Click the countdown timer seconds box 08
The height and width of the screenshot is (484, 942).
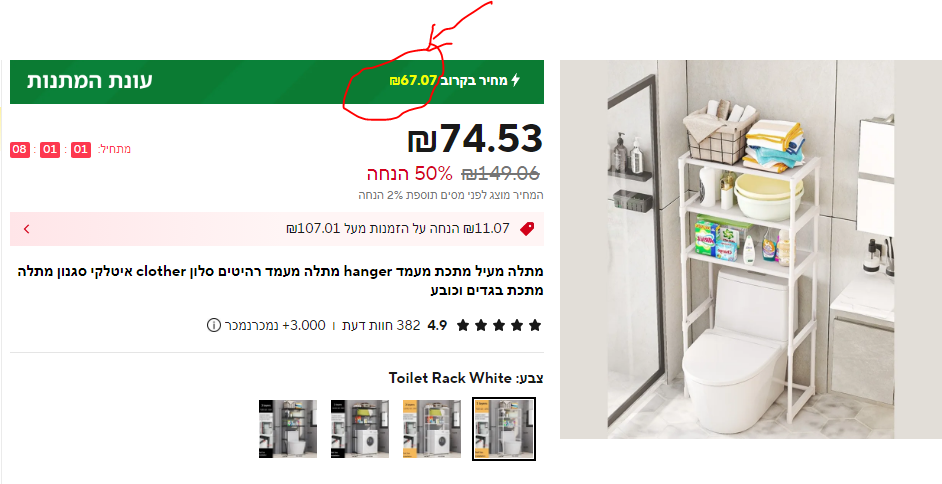[20, 149]
